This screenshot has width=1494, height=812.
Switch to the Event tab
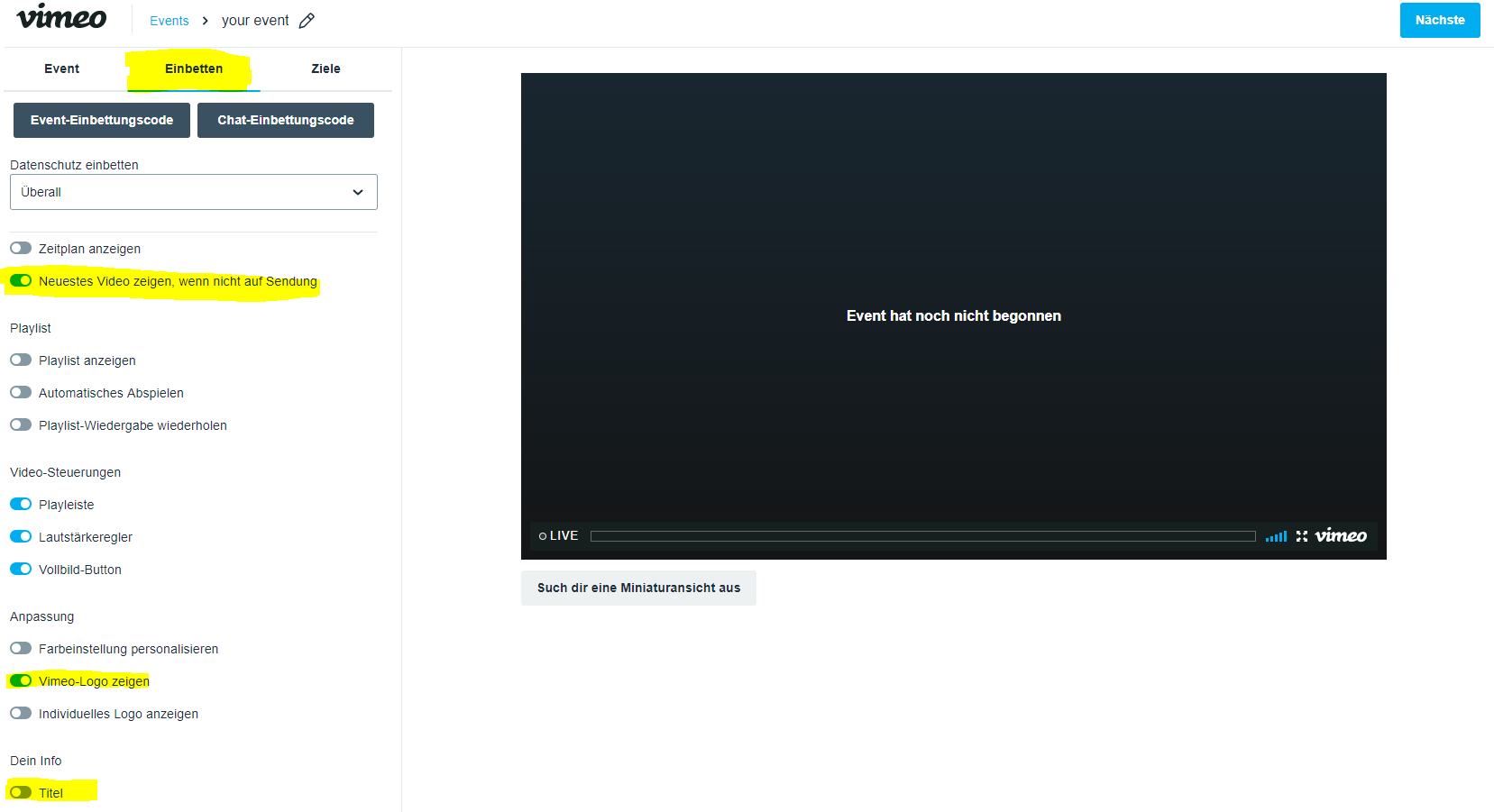61,68
